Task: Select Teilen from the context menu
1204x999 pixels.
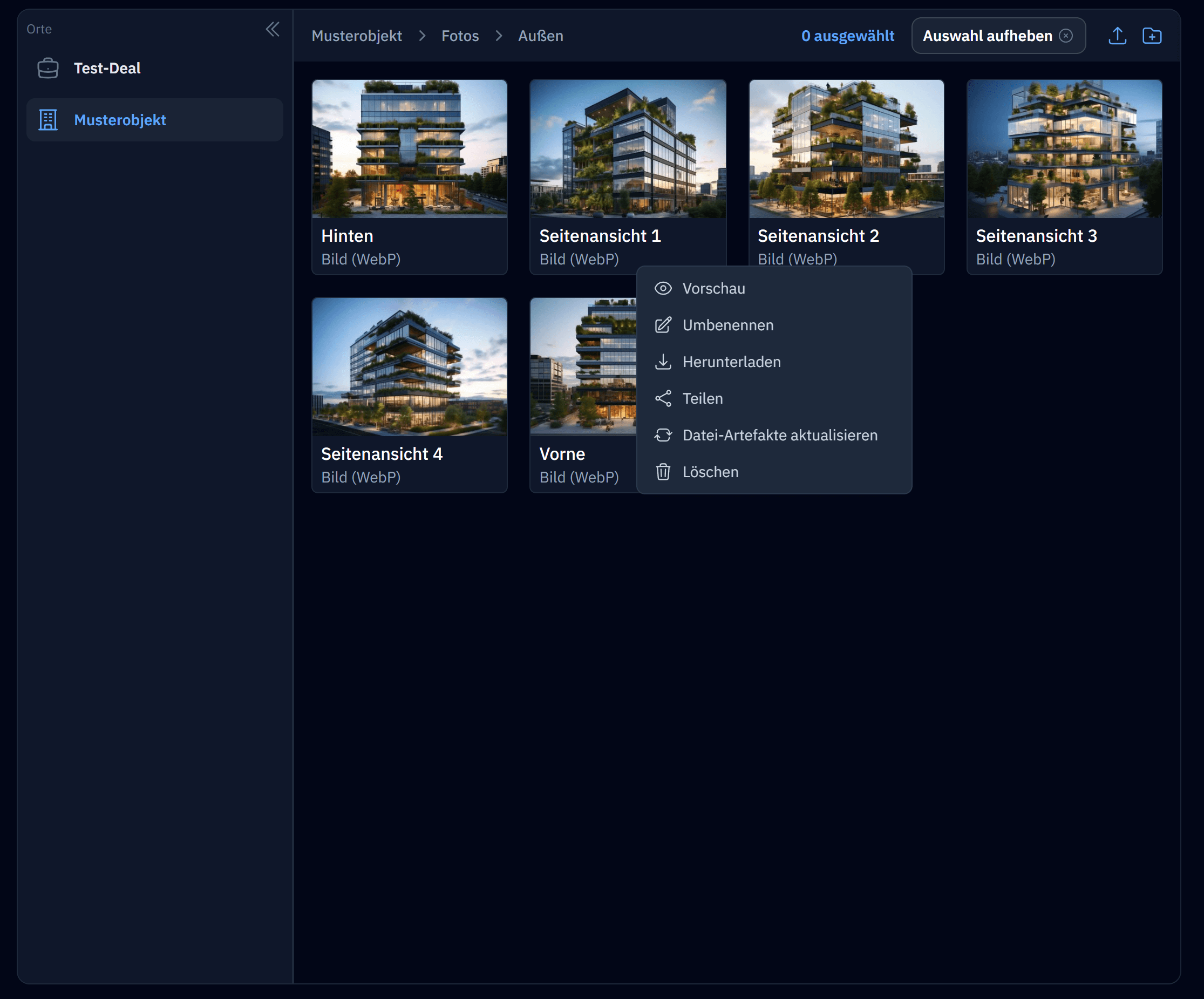Action: tap(702, 398)
